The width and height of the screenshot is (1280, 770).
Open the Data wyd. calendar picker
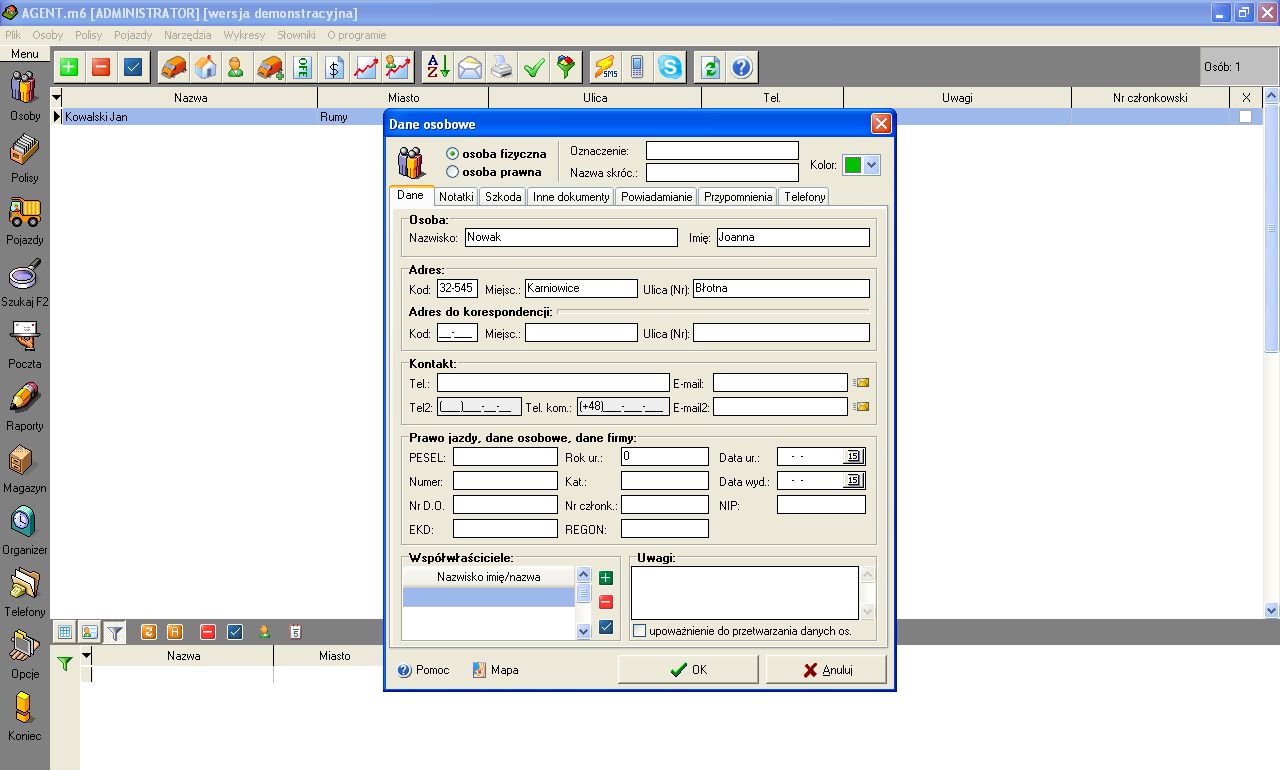point(853,481)
